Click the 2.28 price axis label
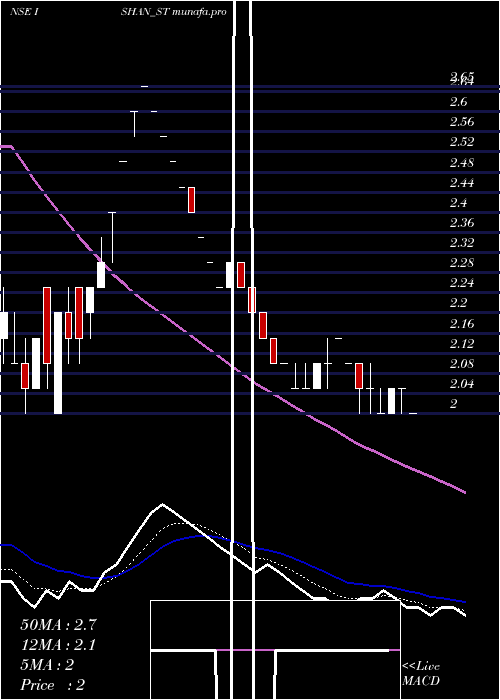Image resolution: width=500 pixels, height=700 pixels. coord(462,263)
